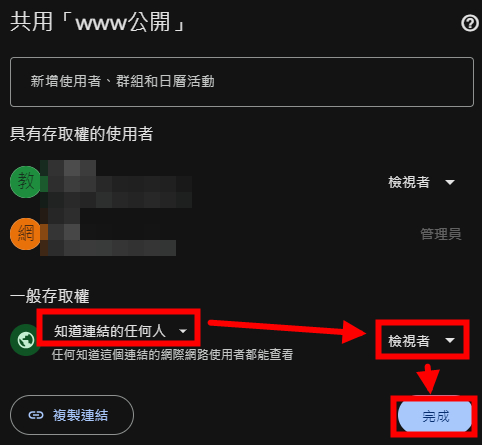This screenshot has width=482, height=445.
Task: Click the link chain icon in 複製連結
Action: coord(36,415)
